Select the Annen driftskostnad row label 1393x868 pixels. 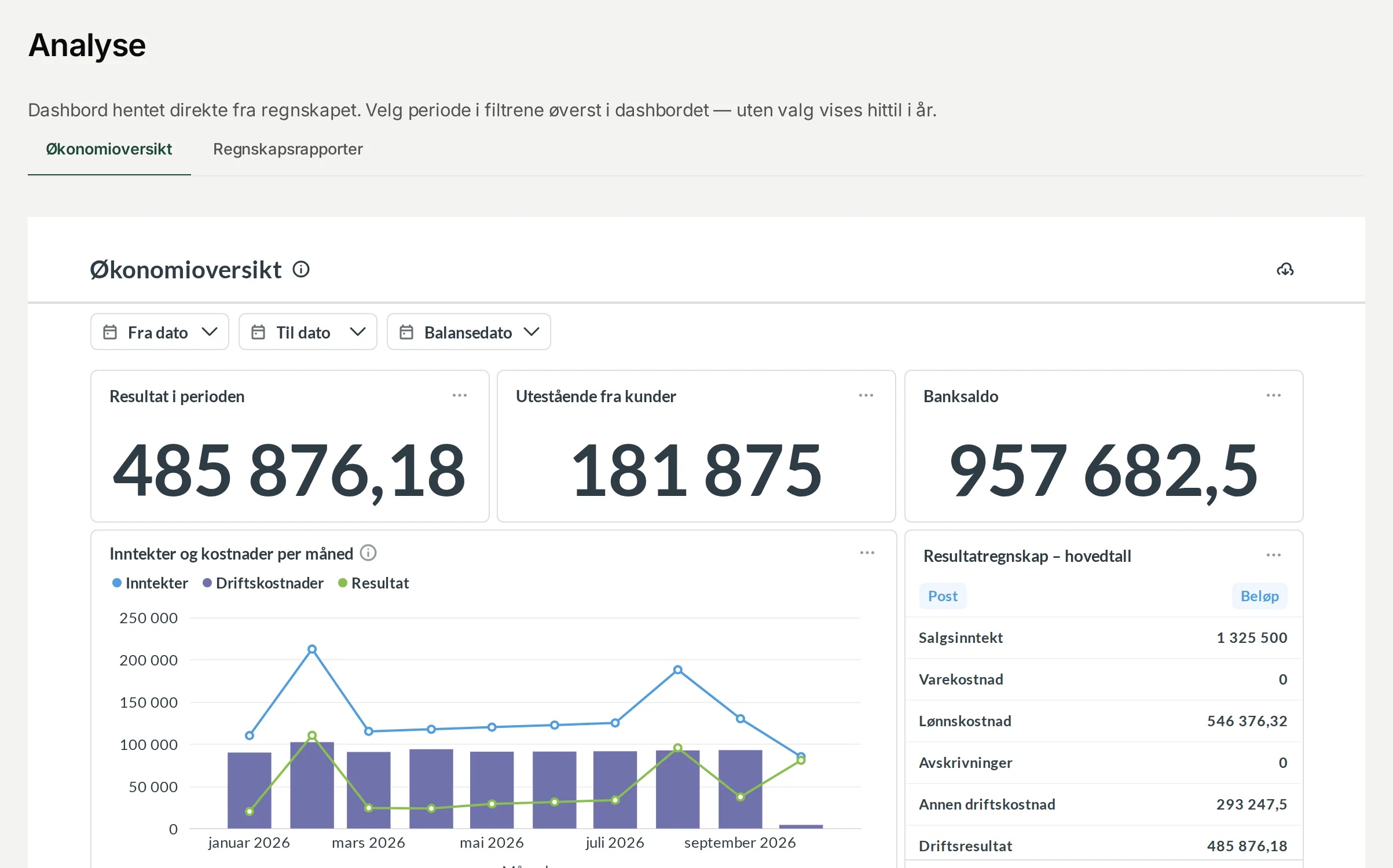click(987, 804)
